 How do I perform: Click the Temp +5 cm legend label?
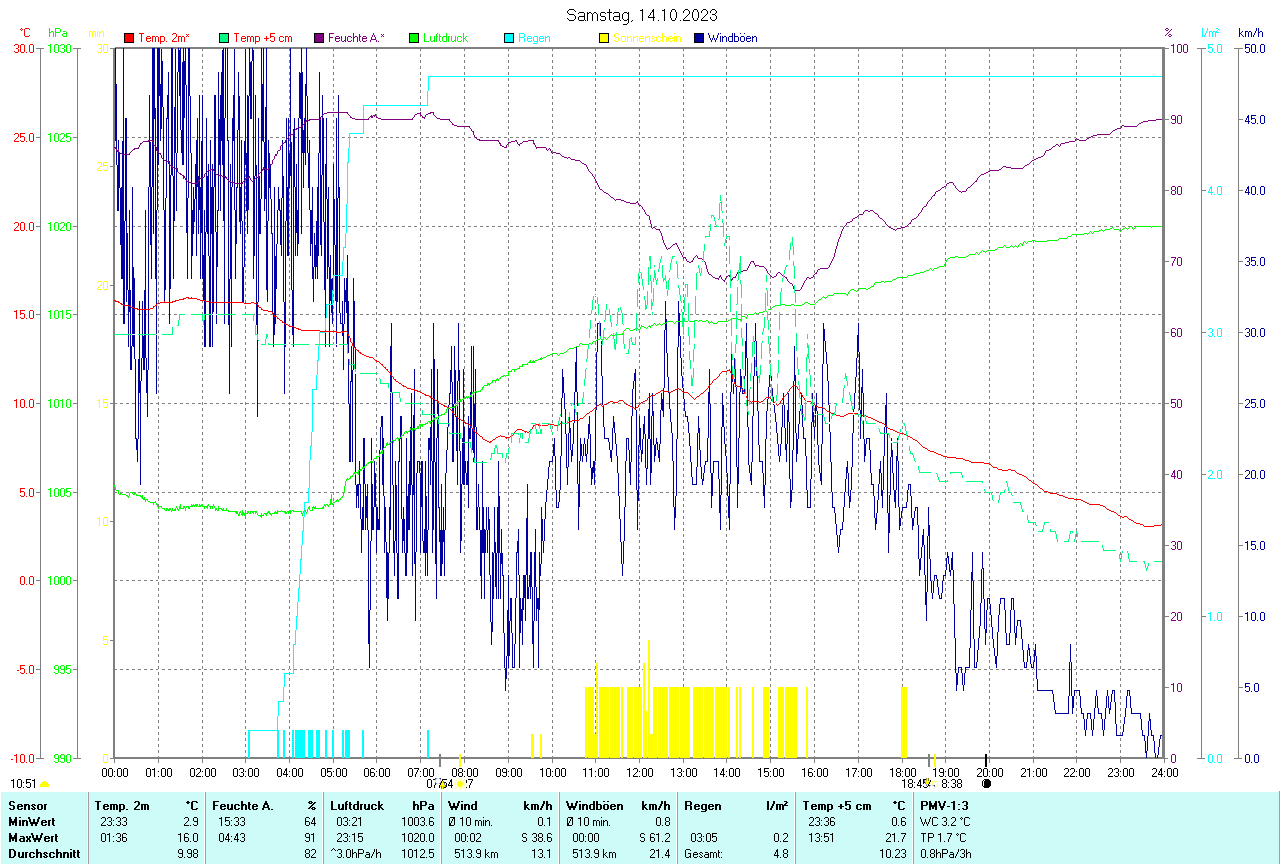263,38
